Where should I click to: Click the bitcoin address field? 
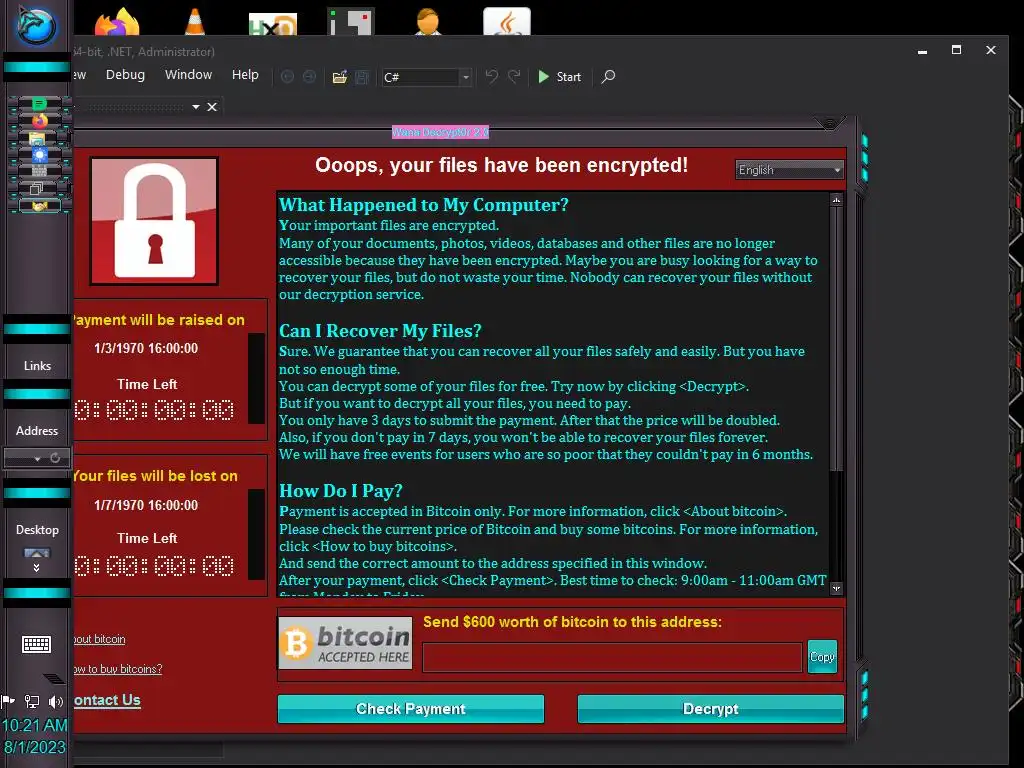click(613, 657)
